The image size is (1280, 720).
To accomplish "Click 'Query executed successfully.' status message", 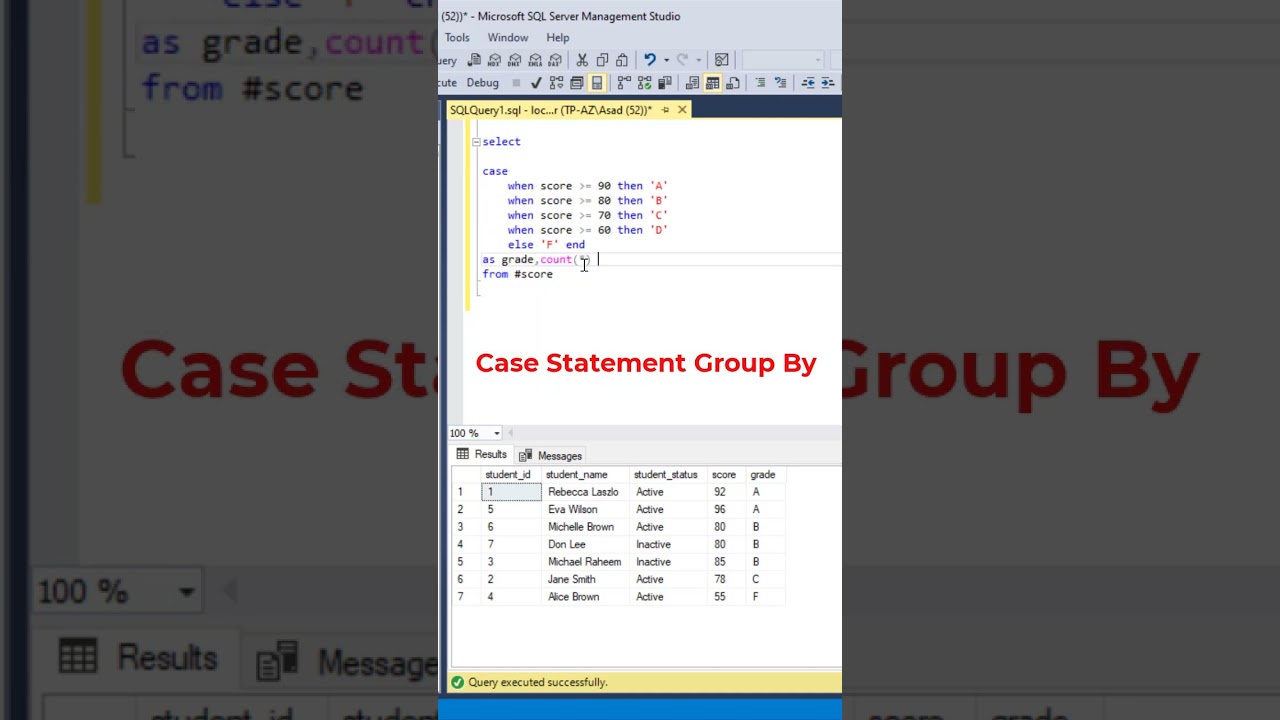I will 538,682.
